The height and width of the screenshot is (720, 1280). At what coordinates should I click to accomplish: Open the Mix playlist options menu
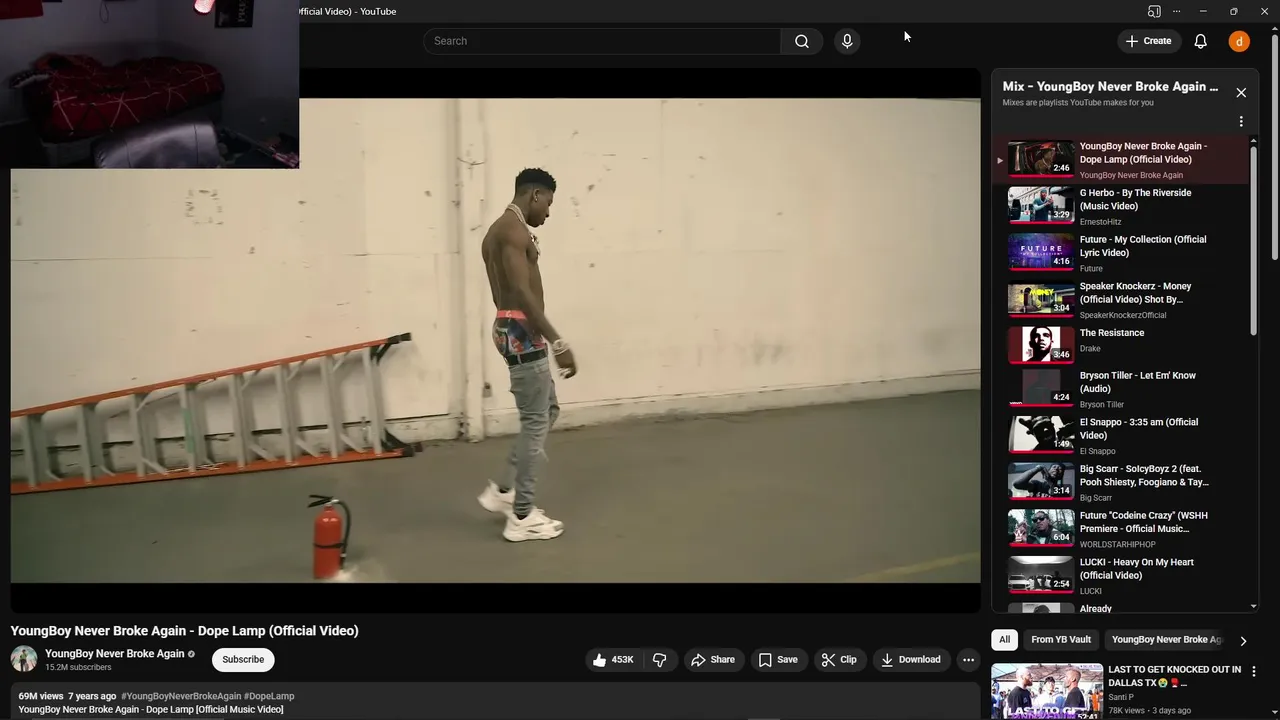pos(1241,121)
